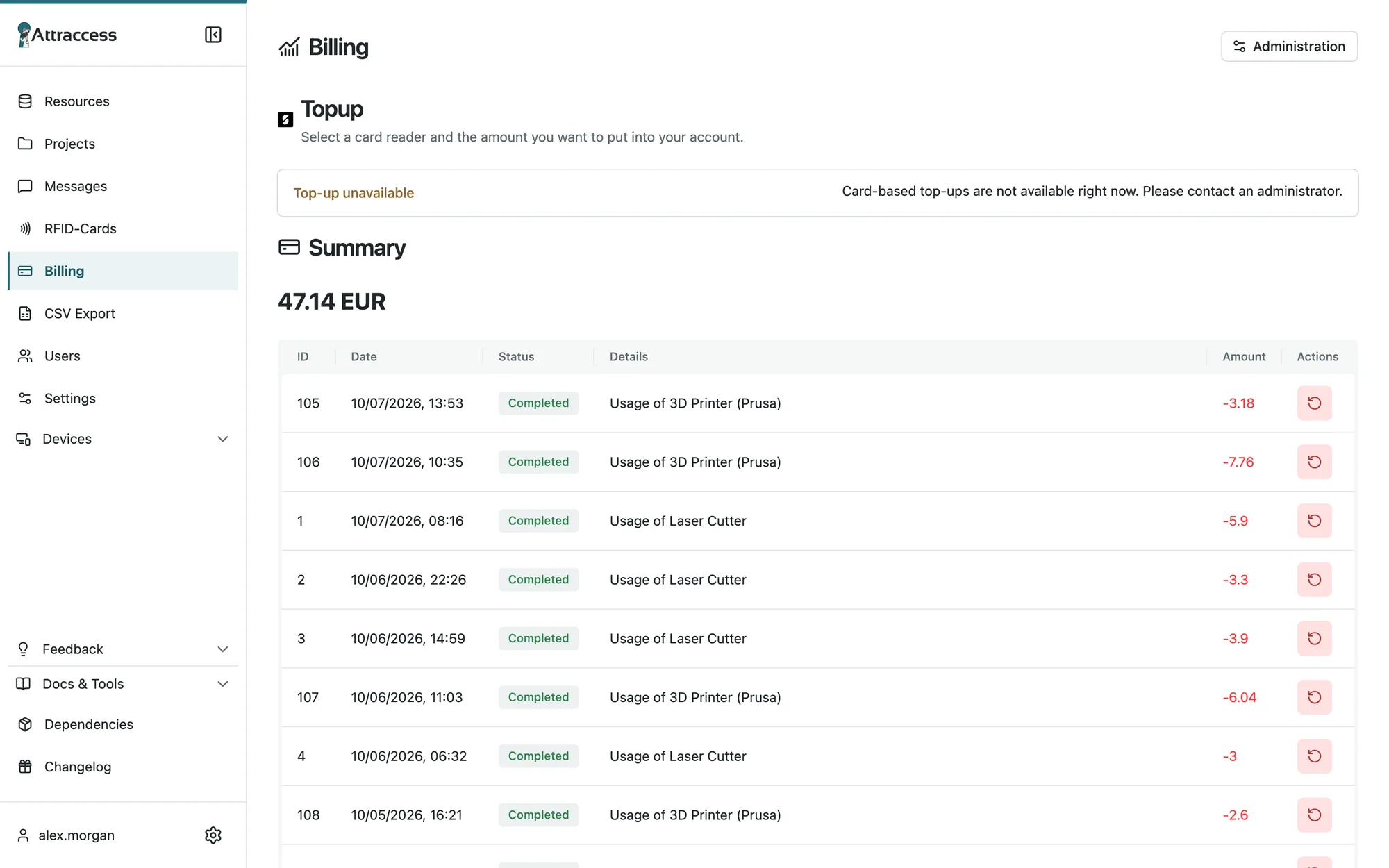Viewport: 1389px width, 868px height.
Task: Click the Dependencies package icon
Action: coord(25,724)
